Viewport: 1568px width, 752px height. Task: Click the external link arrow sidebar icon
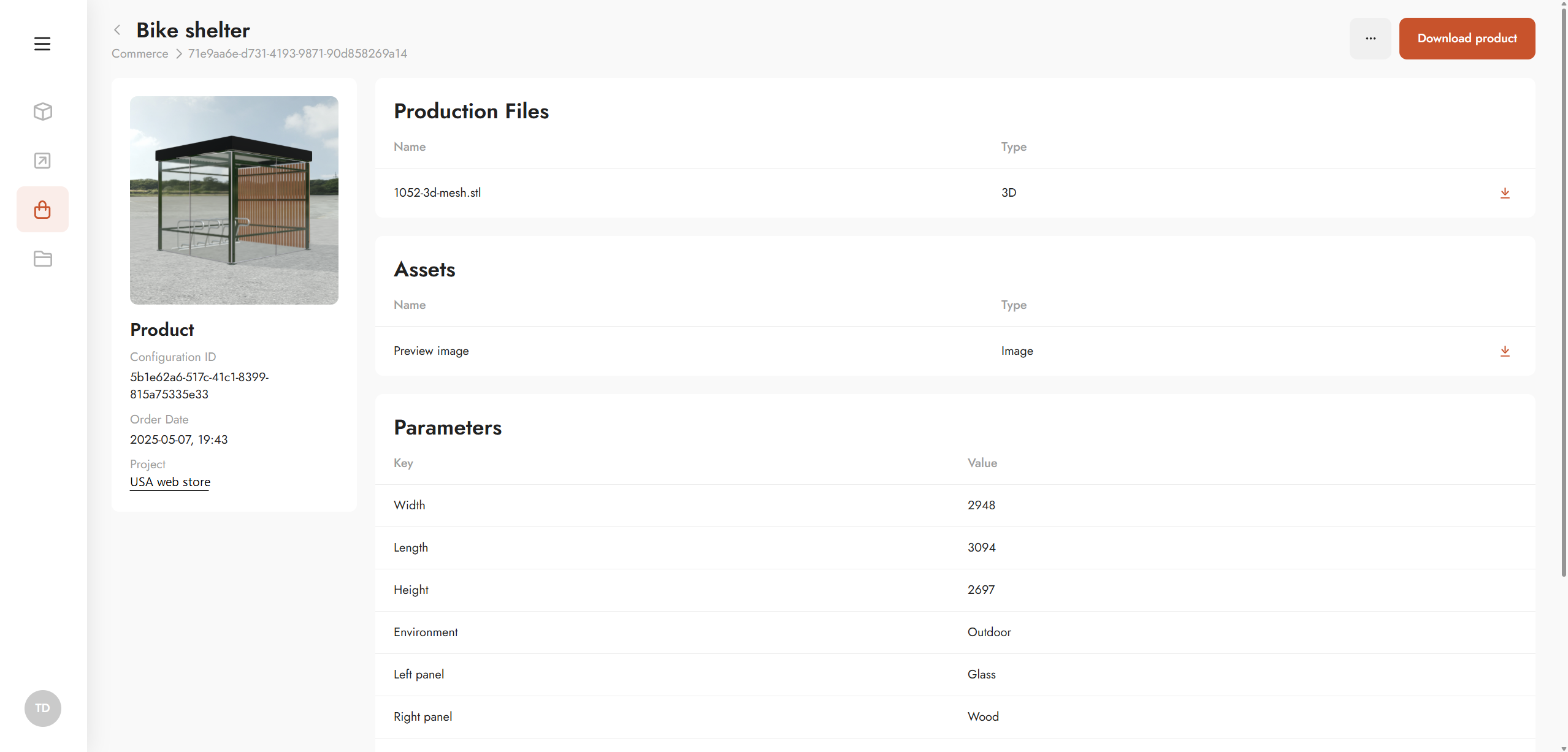pyautogui.click(x=42, y=161)
